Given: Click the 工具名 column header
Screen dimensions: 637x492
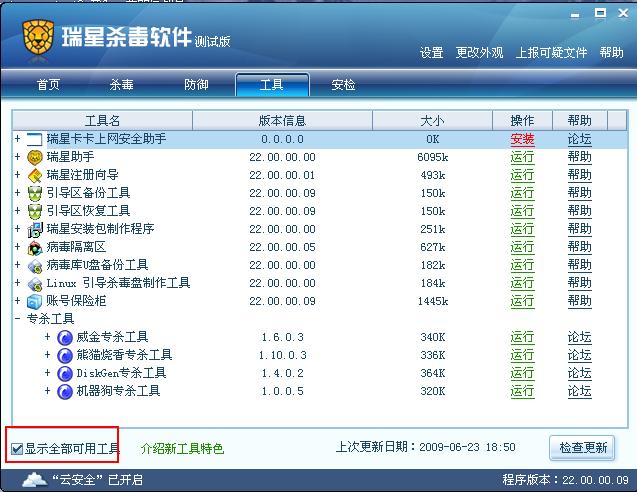Looking at the screenshot, I should [102, 120].
